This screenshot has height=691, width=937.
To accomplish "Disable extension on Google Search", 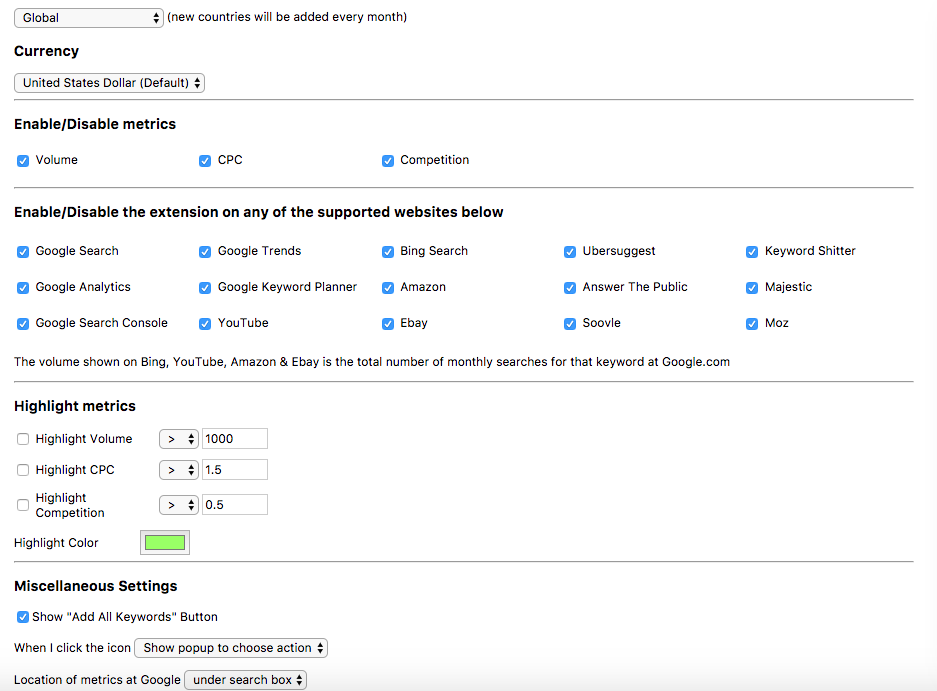I will pos(23,252).
